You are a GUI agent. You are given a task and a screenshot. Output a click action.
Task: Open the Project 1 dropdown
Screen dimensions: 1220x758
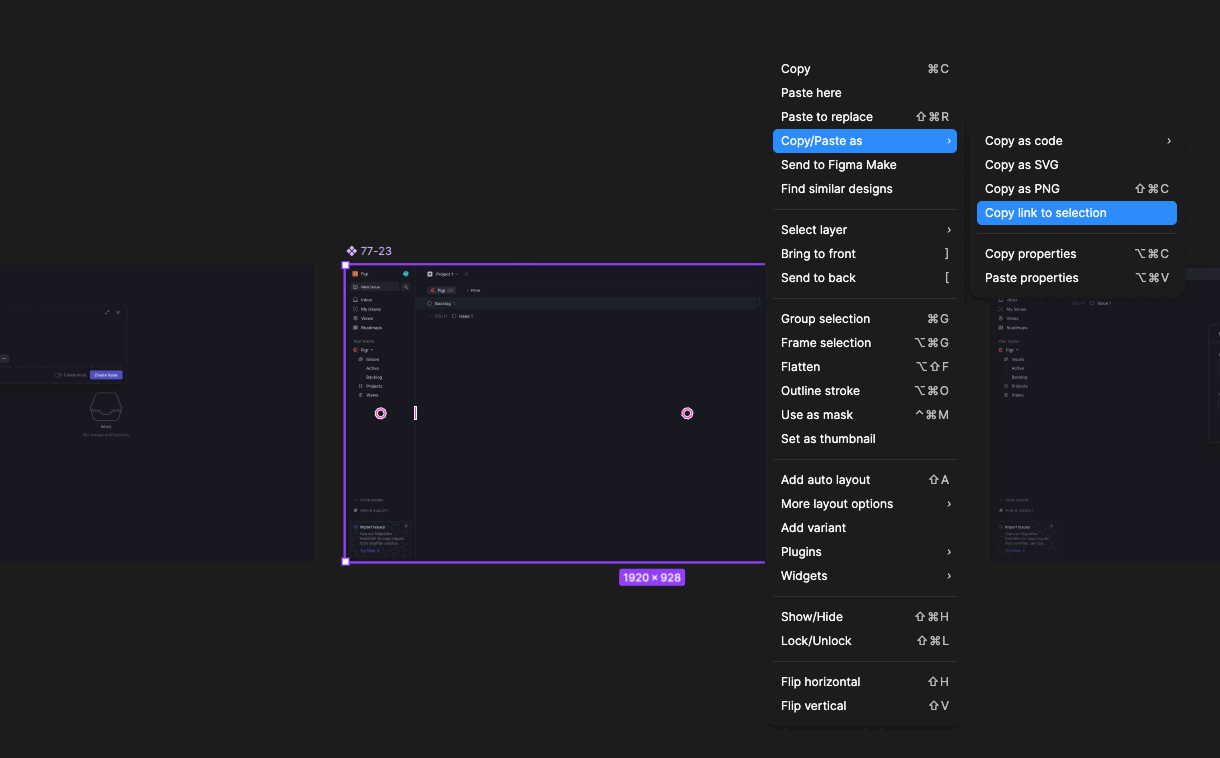tap(457, 274)
